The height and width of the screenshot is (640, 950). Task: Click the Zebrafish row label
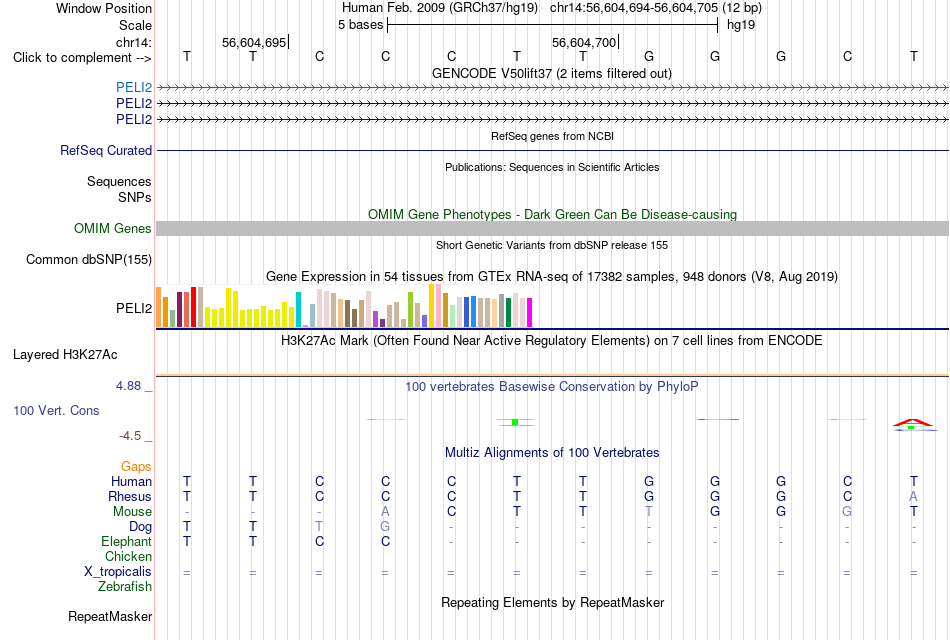click(x=125, y=587)
